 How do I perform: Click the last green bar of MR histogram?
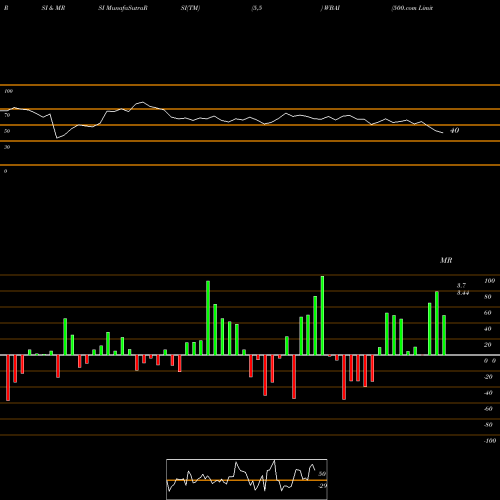coord(444,335)
